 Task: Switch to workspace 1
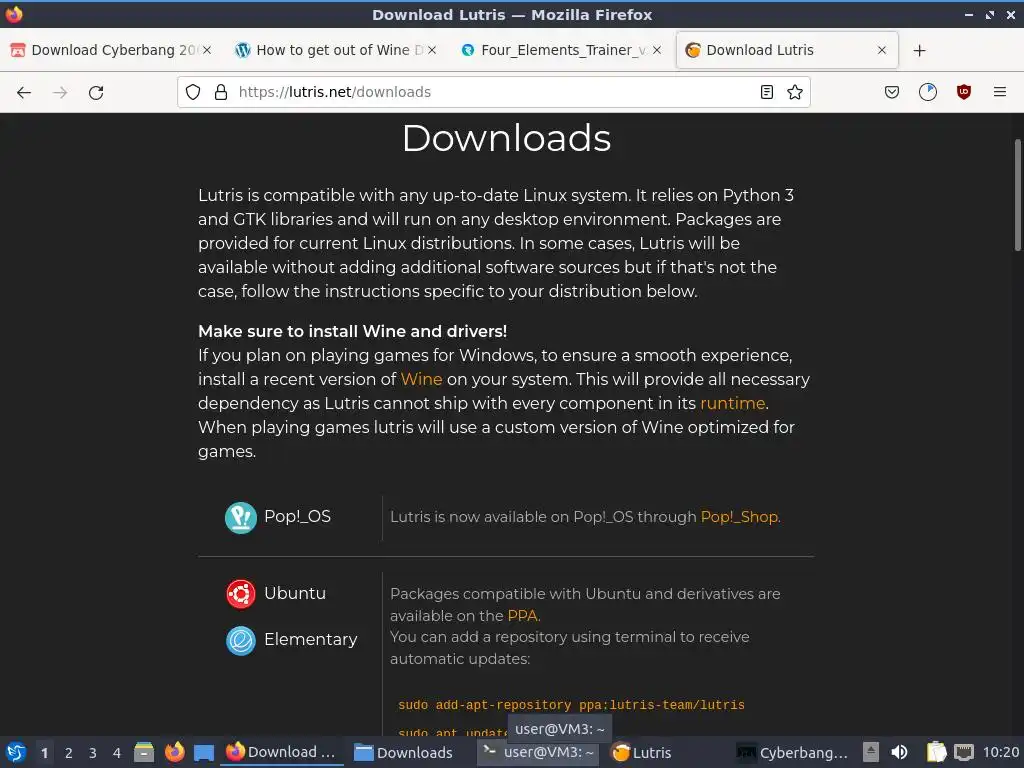[x=44, y=753]
